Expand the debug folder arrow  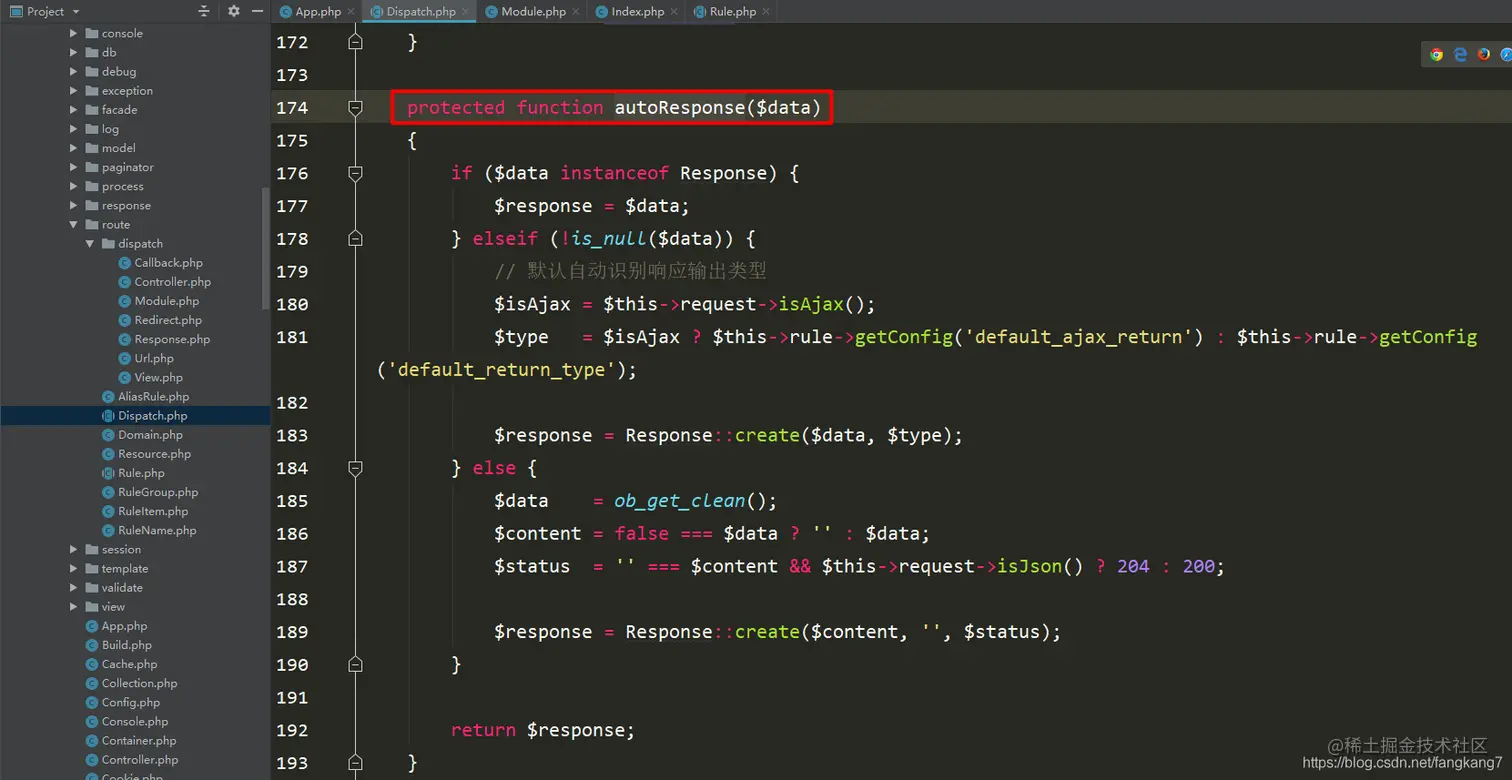[x=73, y=72]
